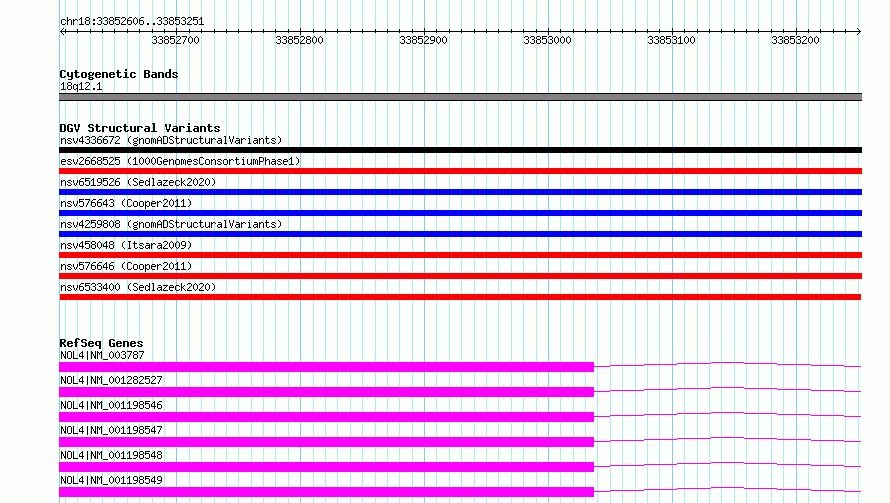Click ruler position 33852800
Screen dimensions: 890x503
point(299,40)
